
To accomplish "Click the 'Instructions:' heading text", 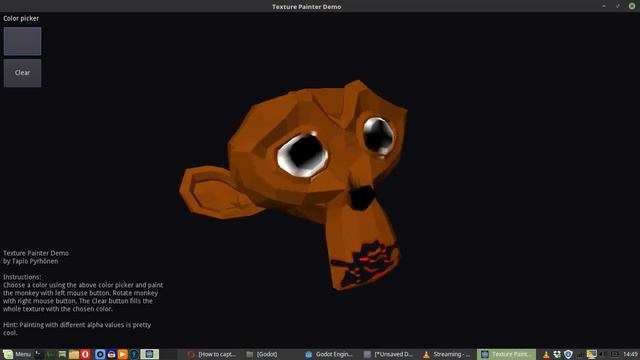I will [22, 277].
